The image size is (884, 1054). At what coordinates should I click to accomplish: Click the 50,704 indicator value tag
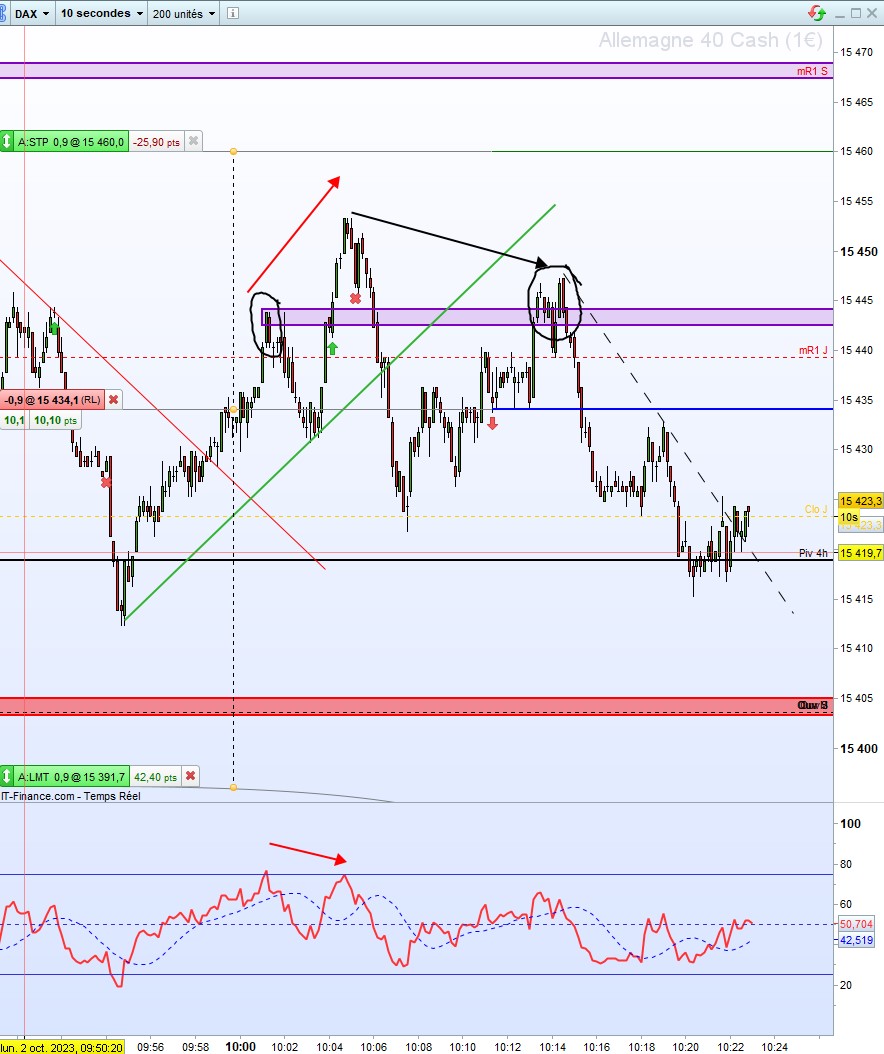point(856,924)
